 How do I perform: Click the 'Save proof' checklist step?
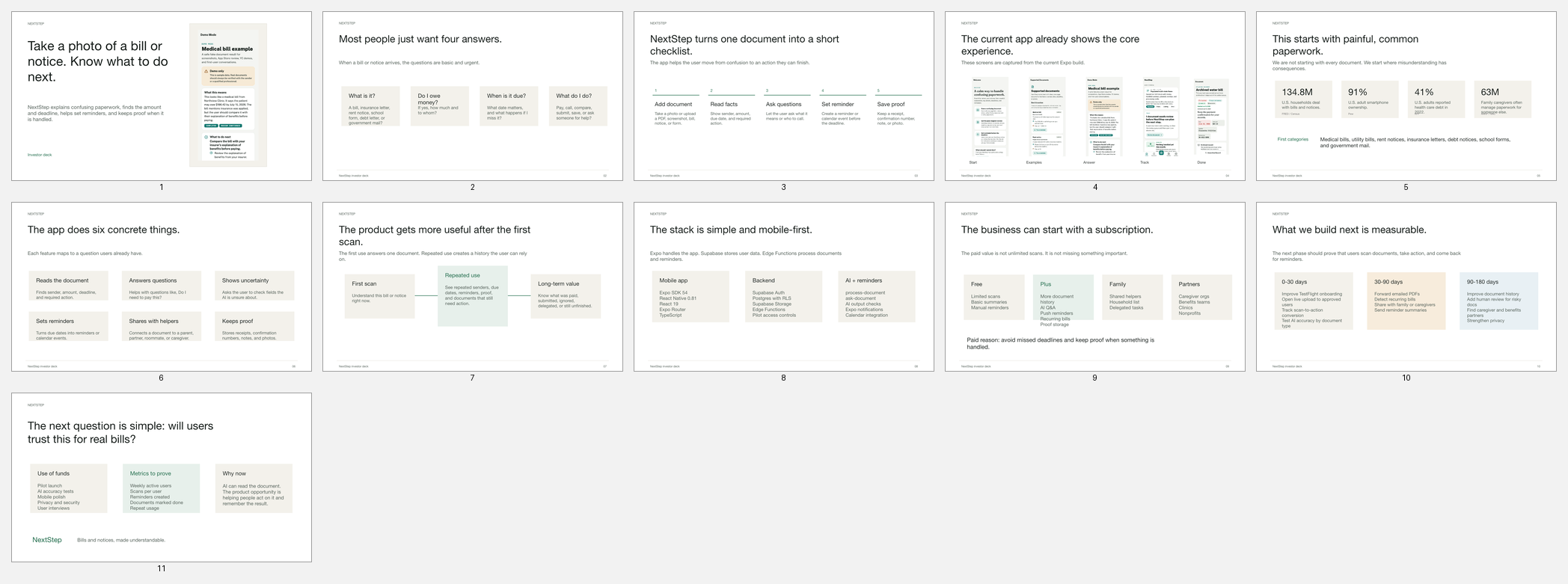898,108
